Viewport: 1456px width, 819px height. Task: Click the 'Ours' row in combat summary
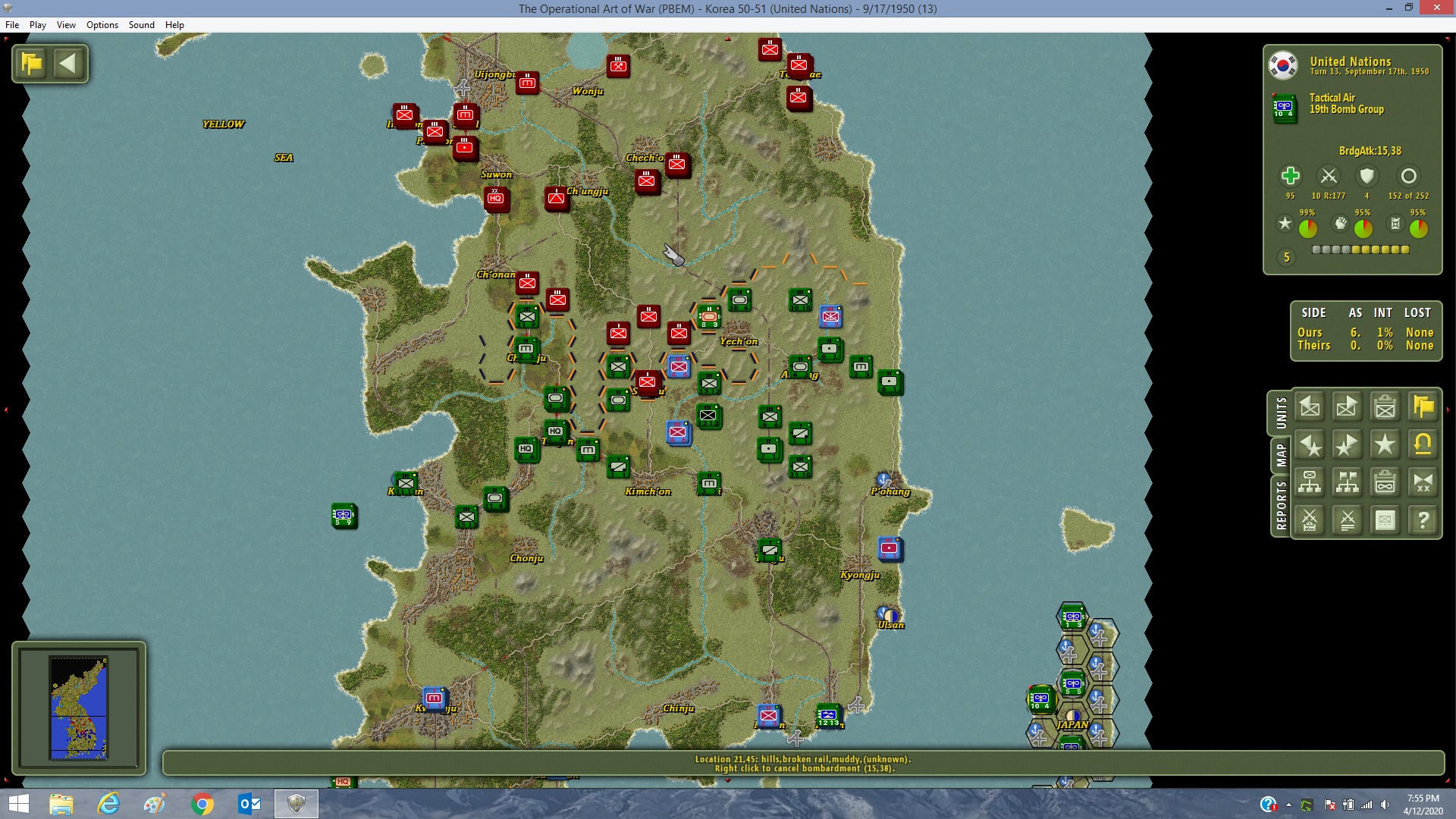click(x=1365, y=332)
